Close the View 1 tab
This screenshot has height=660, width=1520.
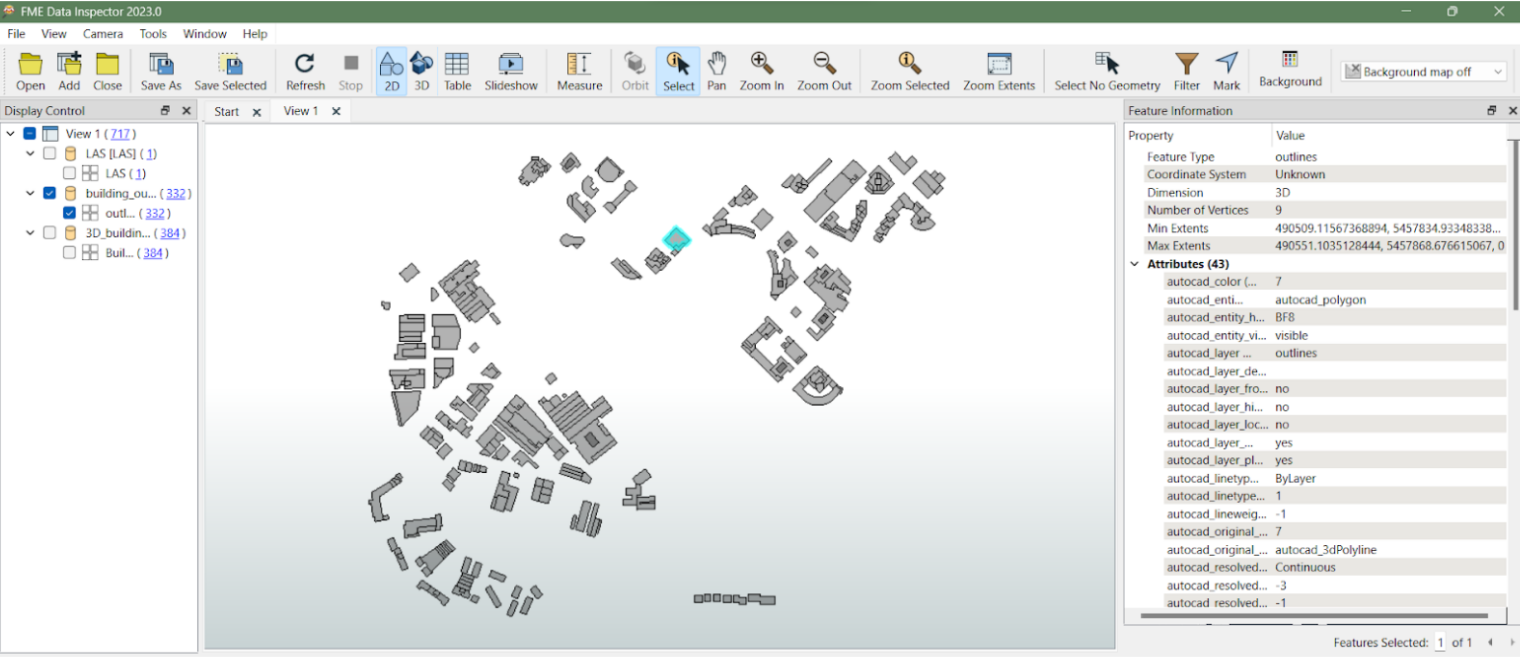click(336, 111)
